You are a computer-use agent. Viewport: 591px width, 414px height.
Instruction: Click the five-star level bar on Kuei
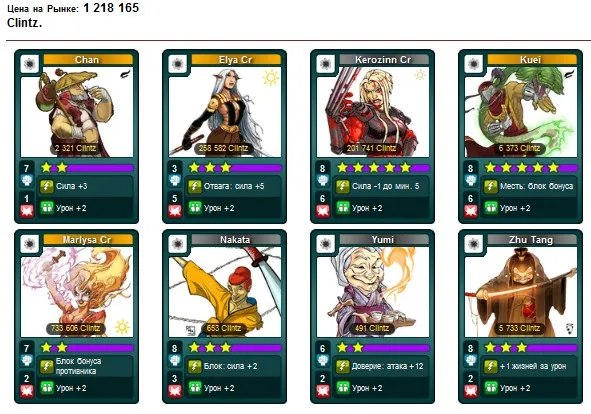tap(530, 167)
